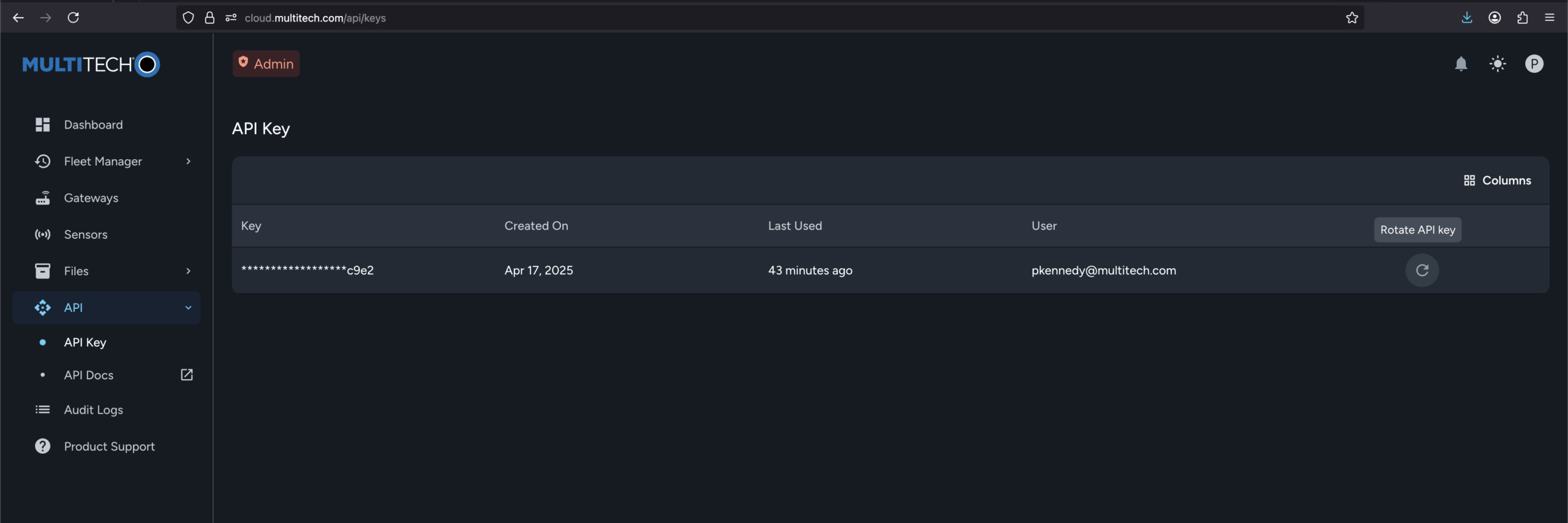Image resolution: width=1568 pixels, height=523 pixels.
Task: Click the Apr 17, 2025 date cell
Action: click(538, 270)
